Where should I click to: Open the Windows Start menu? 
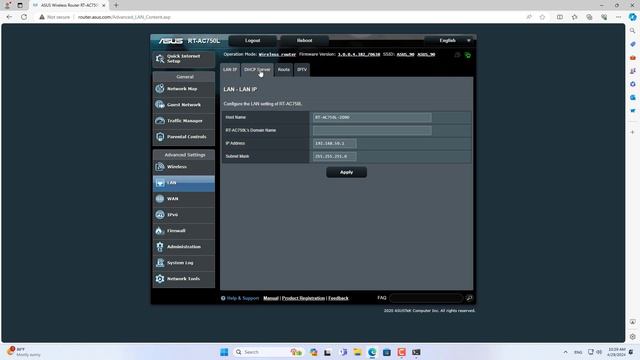point(224,352)
